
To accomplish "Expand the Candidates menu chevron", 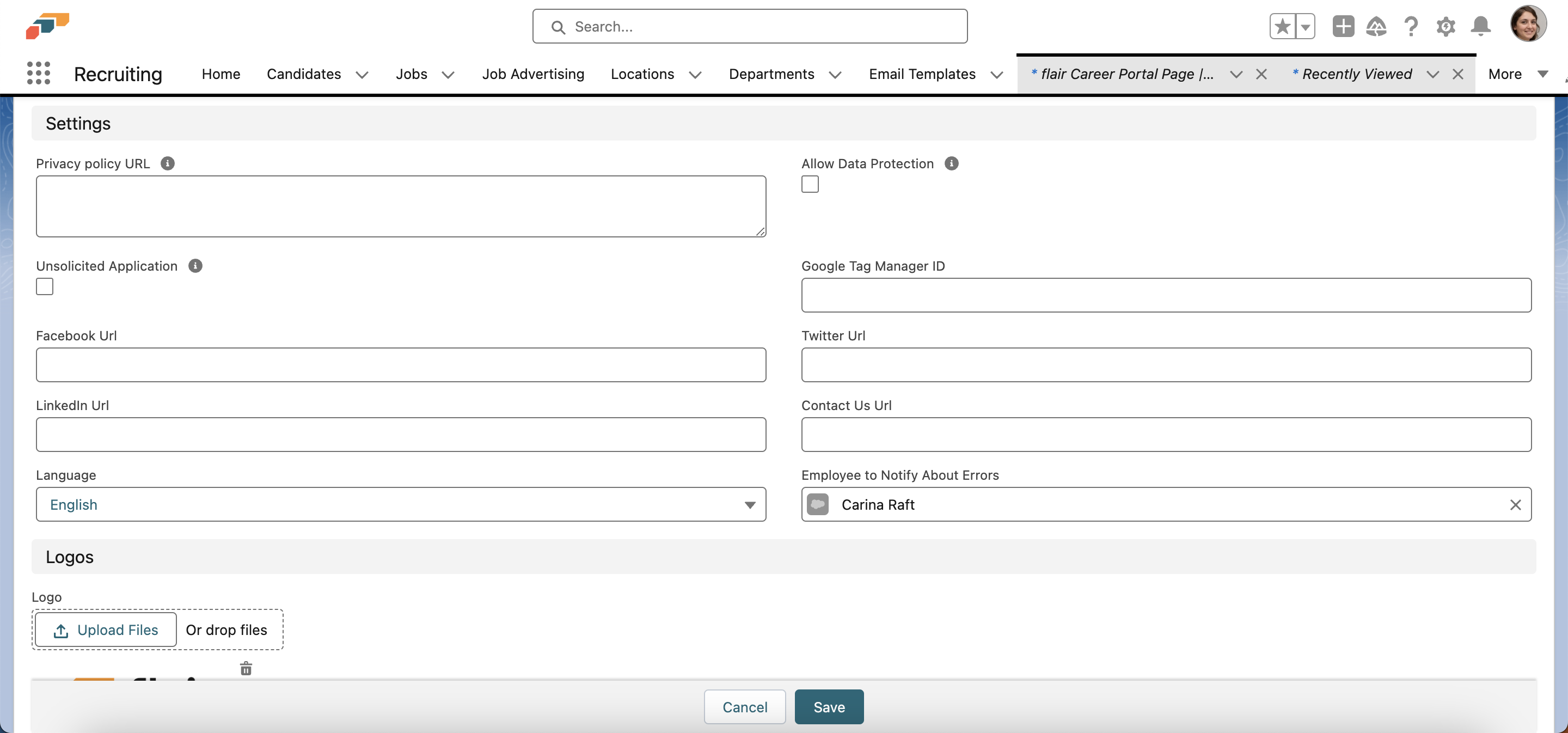I will click(362, 74).
